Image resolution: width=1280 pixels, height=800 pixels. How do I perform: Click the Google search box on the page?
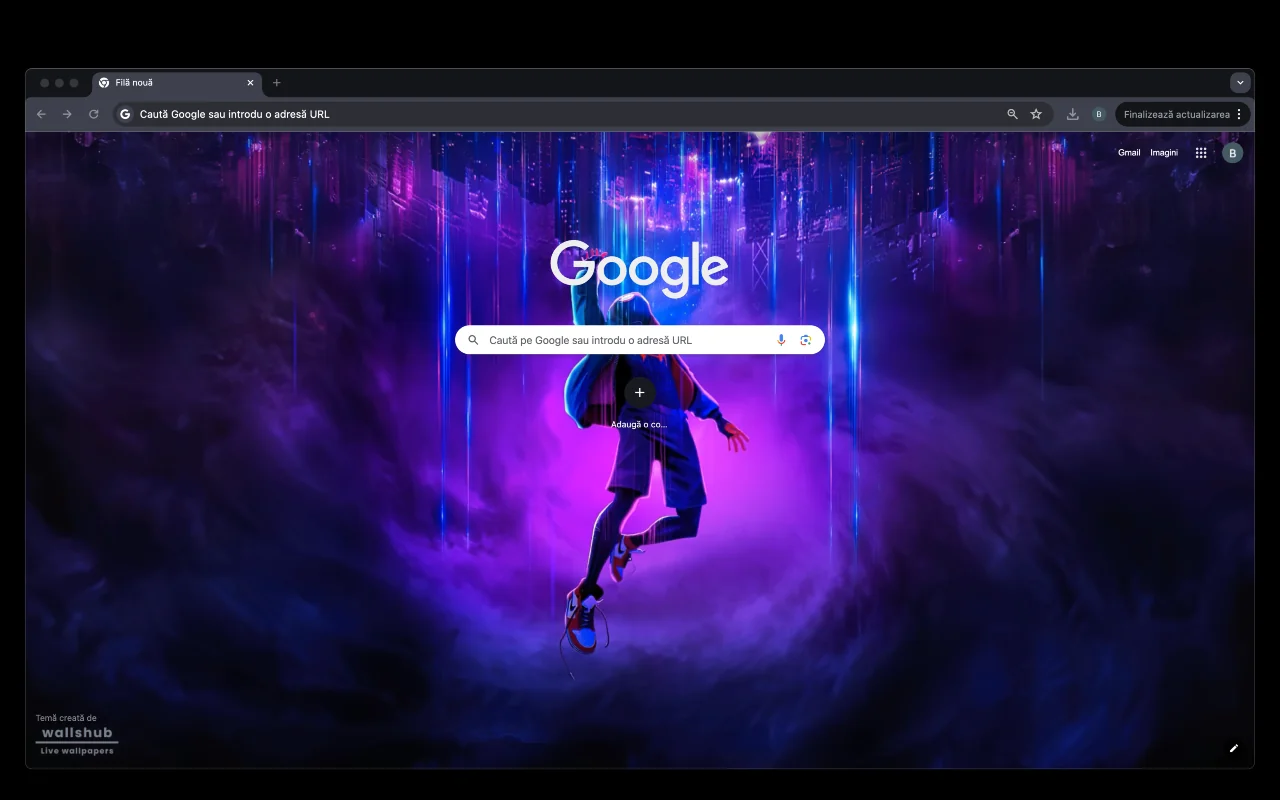[640, 340]
